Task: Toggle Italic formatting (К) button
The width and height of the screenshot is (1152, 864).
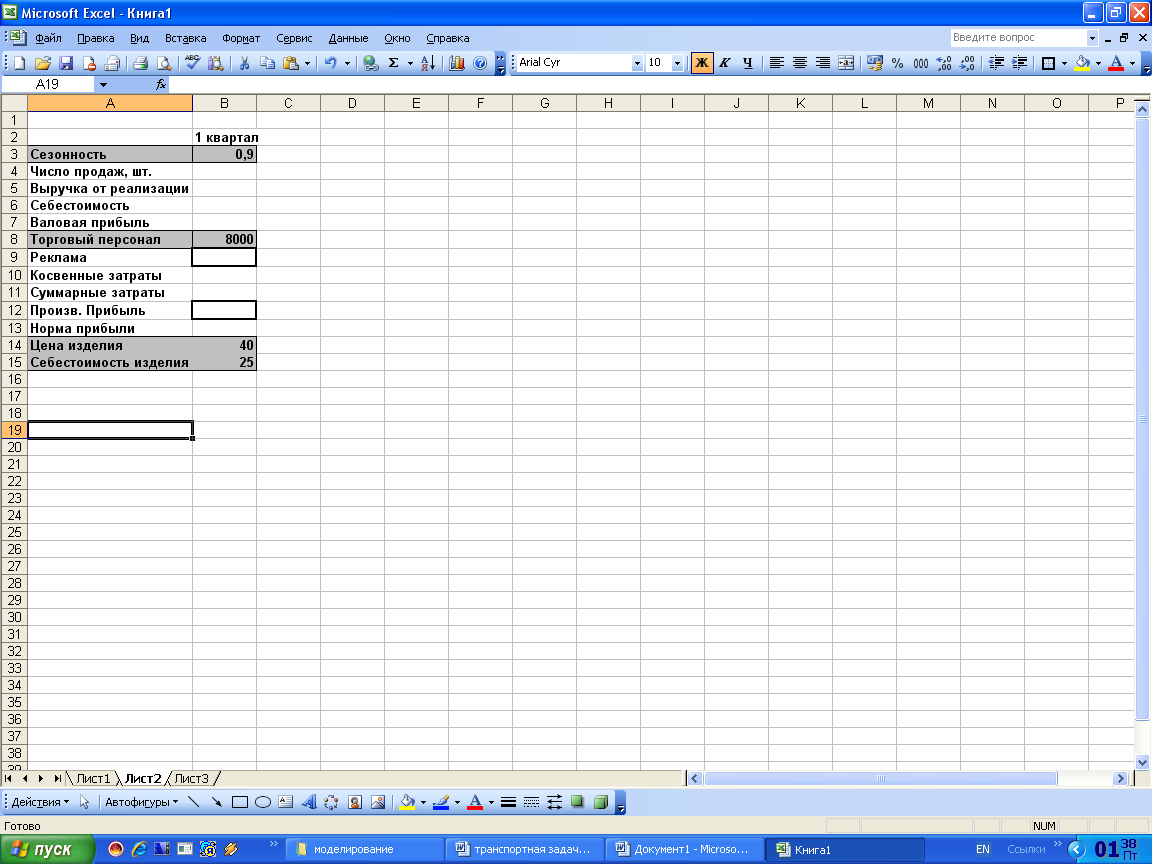Action: 724,63
